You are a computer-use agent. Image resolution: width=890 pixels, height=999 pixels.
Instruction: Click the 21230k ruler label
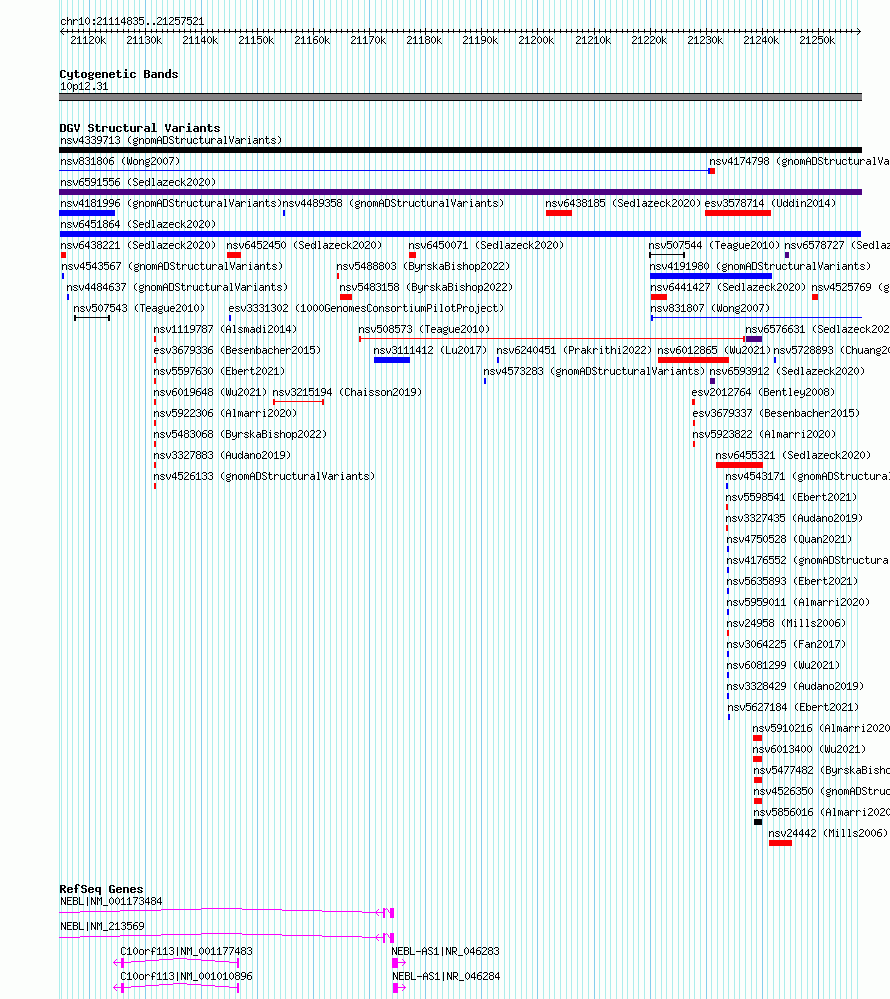point(705,40)
